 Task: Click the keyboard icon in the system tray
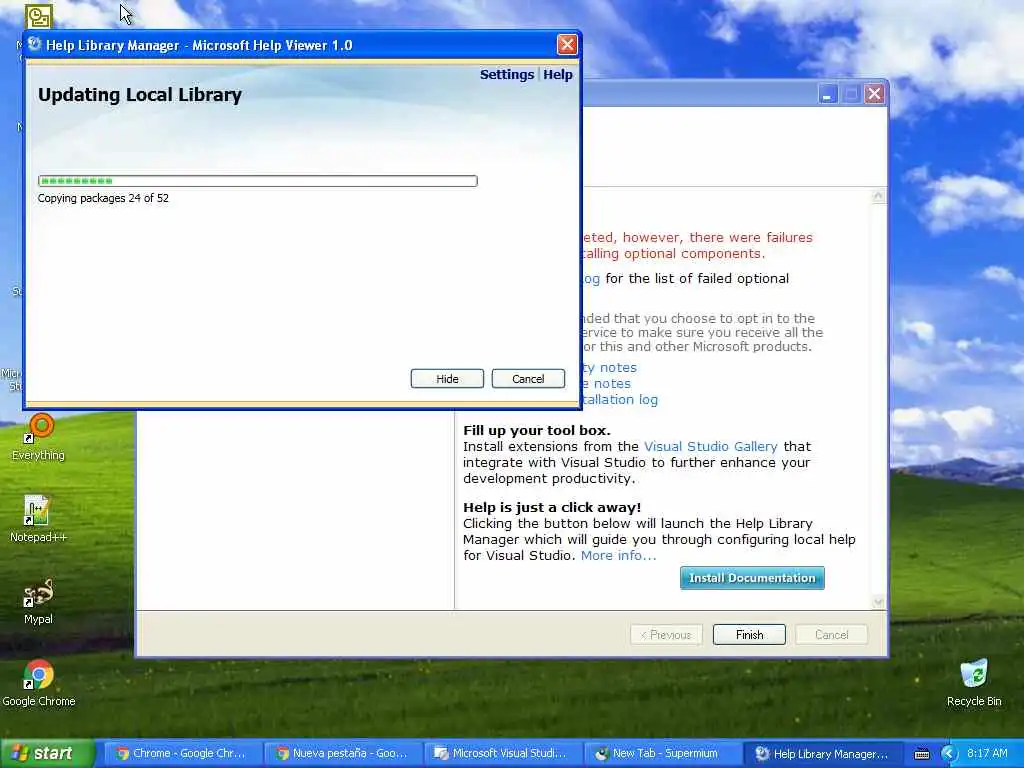(x=921, y=754)
